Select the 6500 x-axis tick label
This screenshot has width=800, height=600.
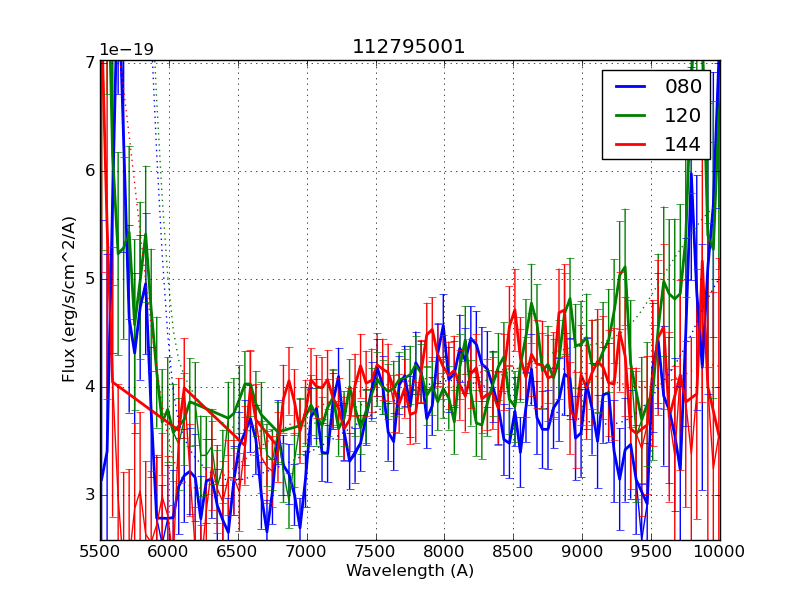pyautogui.click(x=238, y=551)
